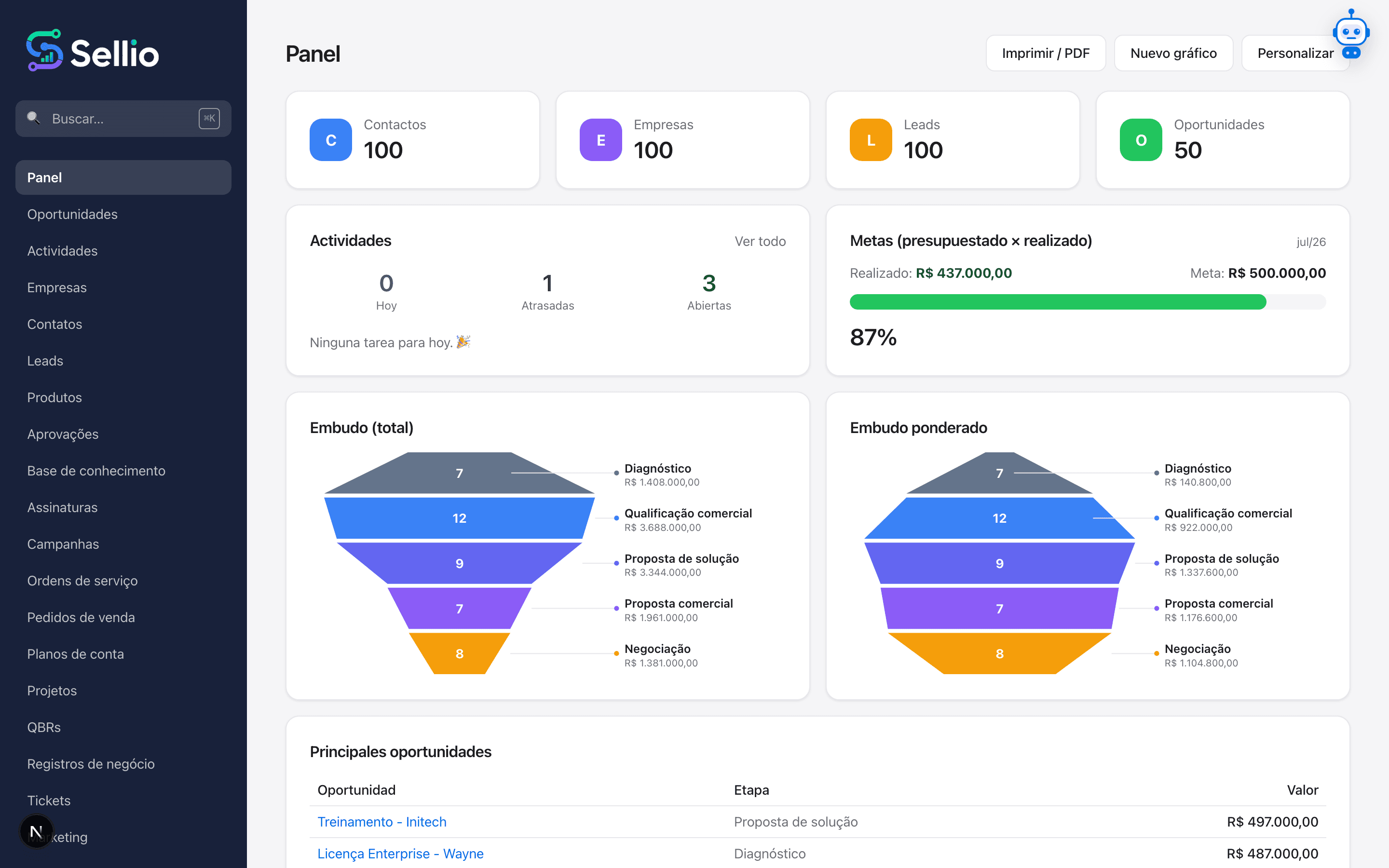Click indigo segment 9 in Embudo ponderado

(x=999, y=563)
